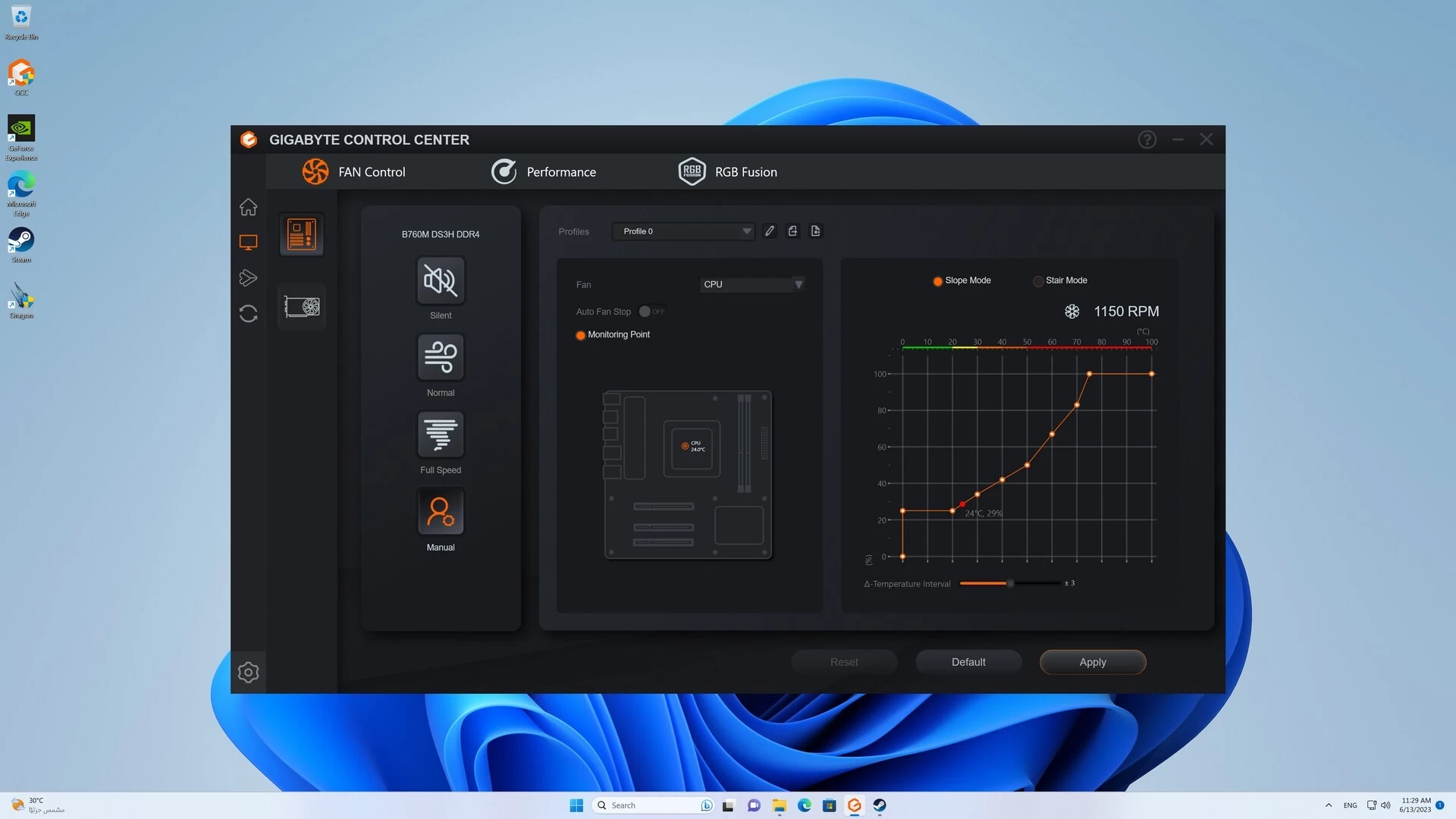The width and height of the screenshot is (1456, 819).
Task: Restore Default fan settings
Action: point(968,661)
